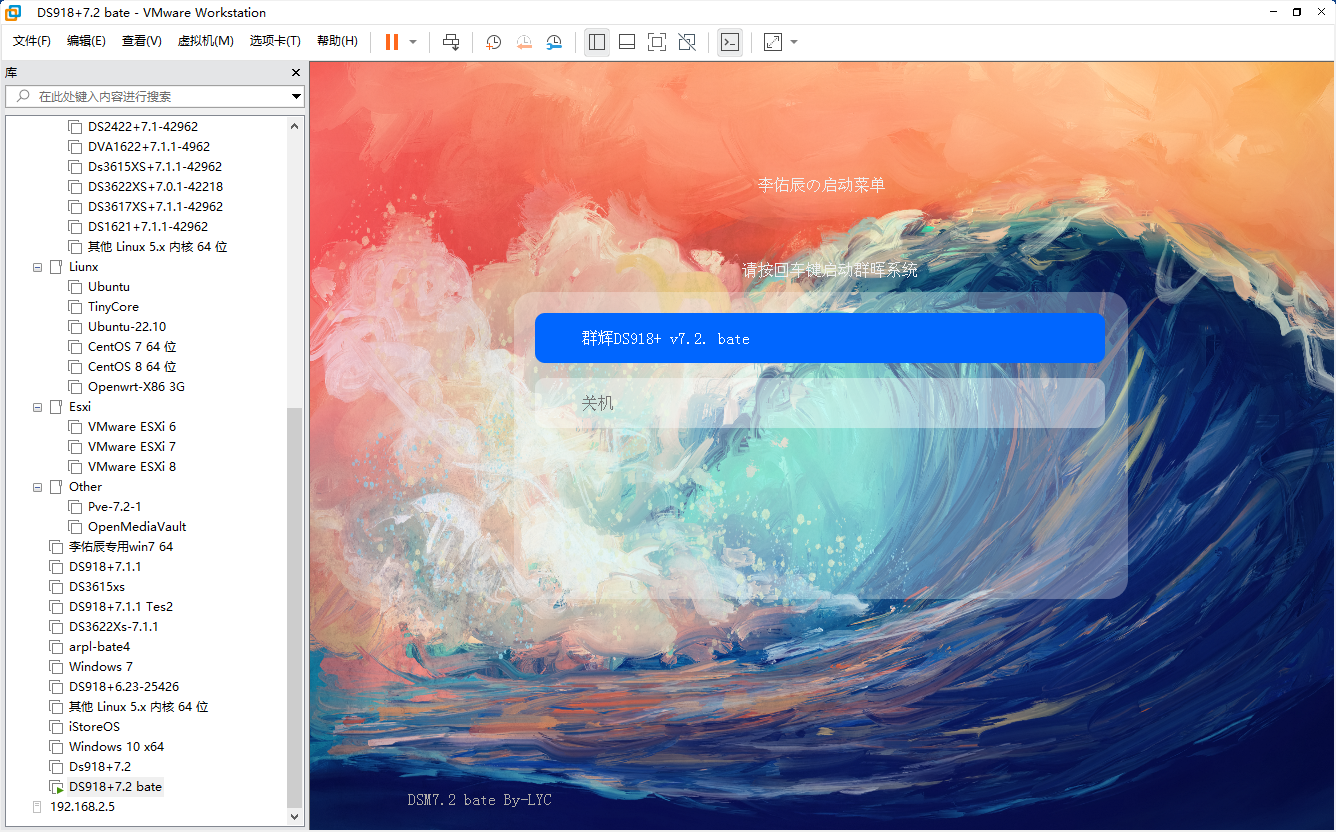
Task: Select Ds3615XS+7.1.1-42962 virtual machine
Action: (155, 167)
